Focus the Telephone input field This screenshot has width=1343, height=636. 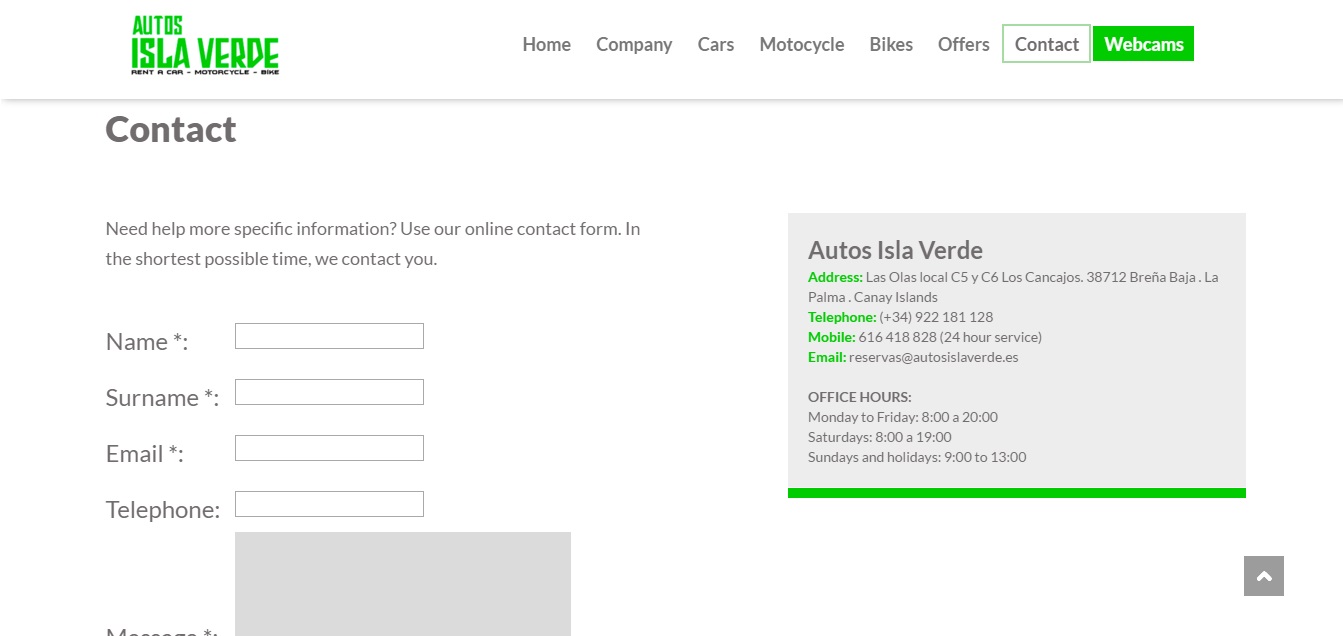pyautogui.click(x=329, y=504)
